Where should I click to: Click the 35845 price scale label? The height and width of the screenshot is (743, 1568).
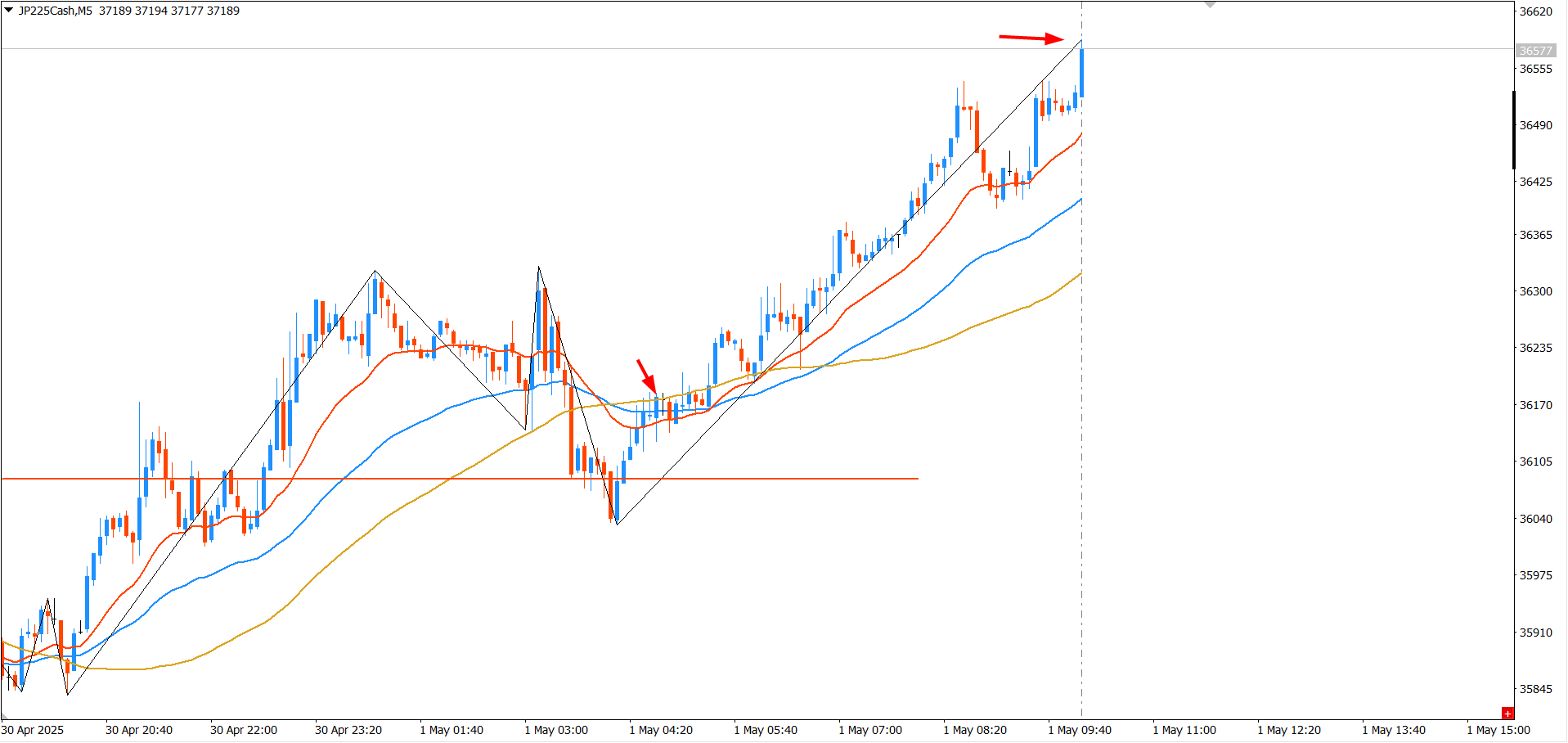click(x=1535, y=689)
